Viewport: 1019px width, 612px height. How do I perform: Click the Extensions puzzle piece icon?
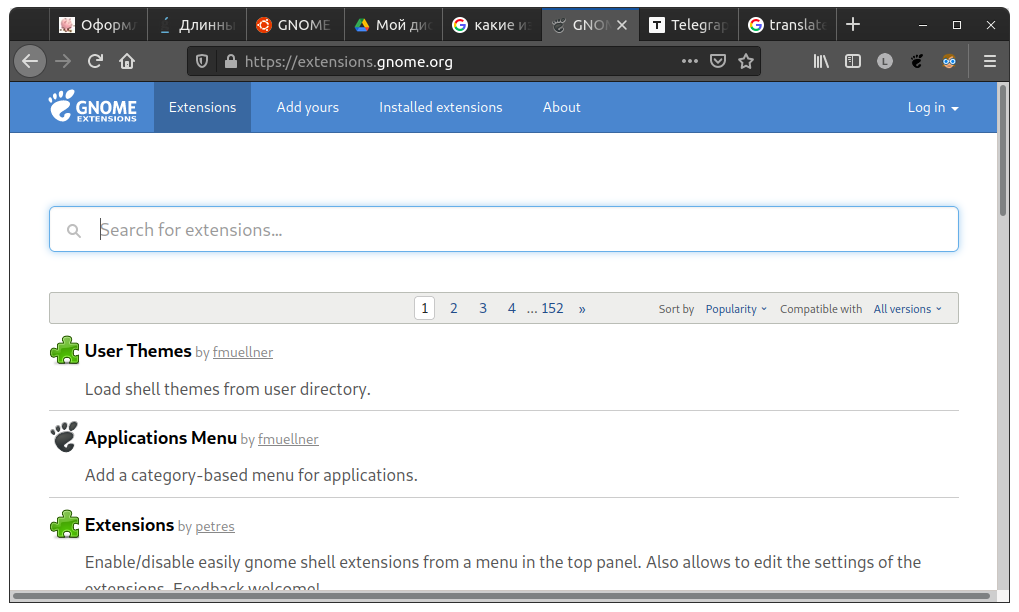click(x=64, y=524)
